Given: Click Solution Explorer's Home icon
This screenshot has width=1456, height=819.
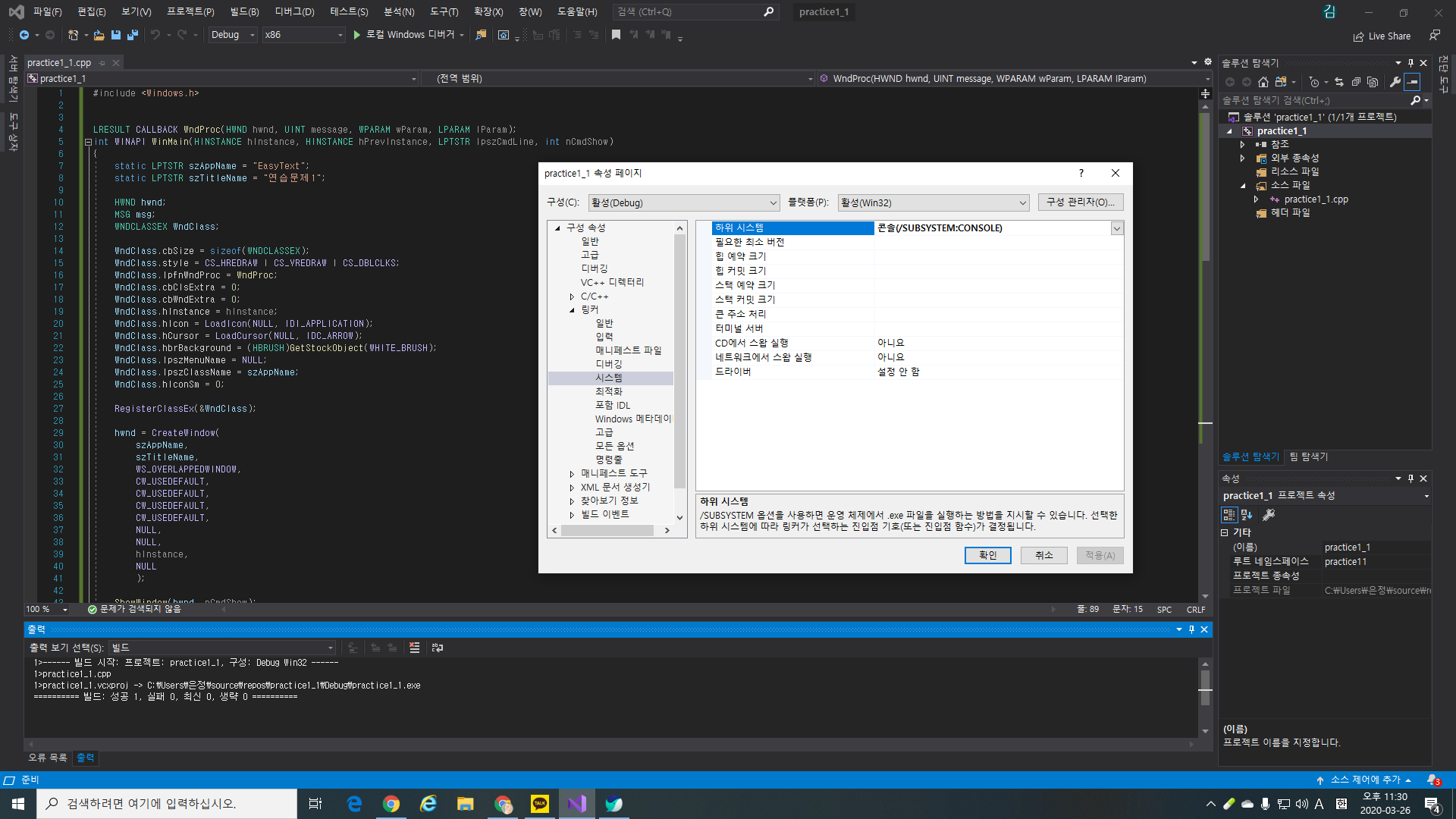Looking at the screenshot, I should click(x=1263, y=82).
